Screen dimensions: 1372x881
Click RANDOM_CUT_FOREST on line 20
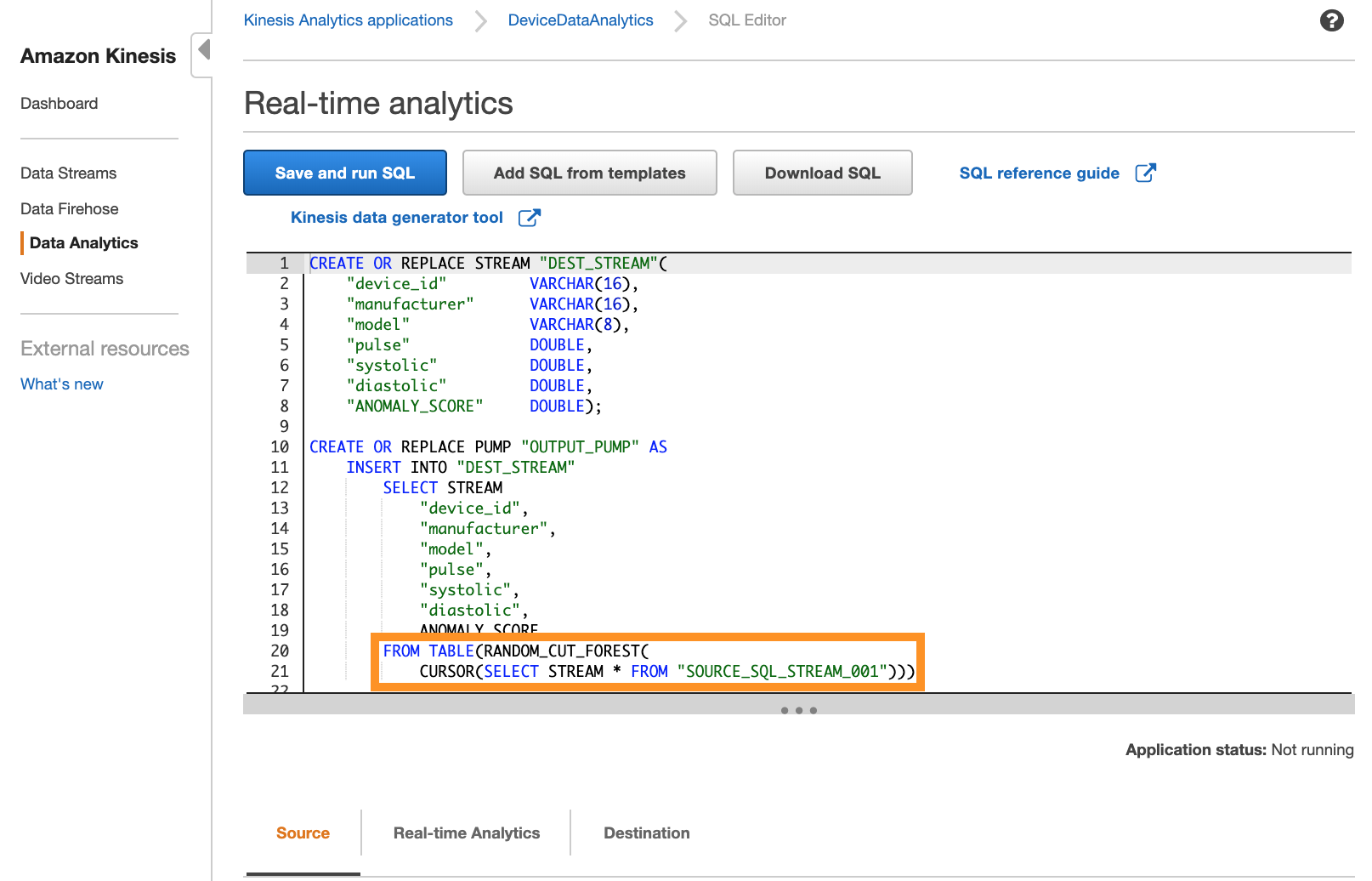pos(561,651)
